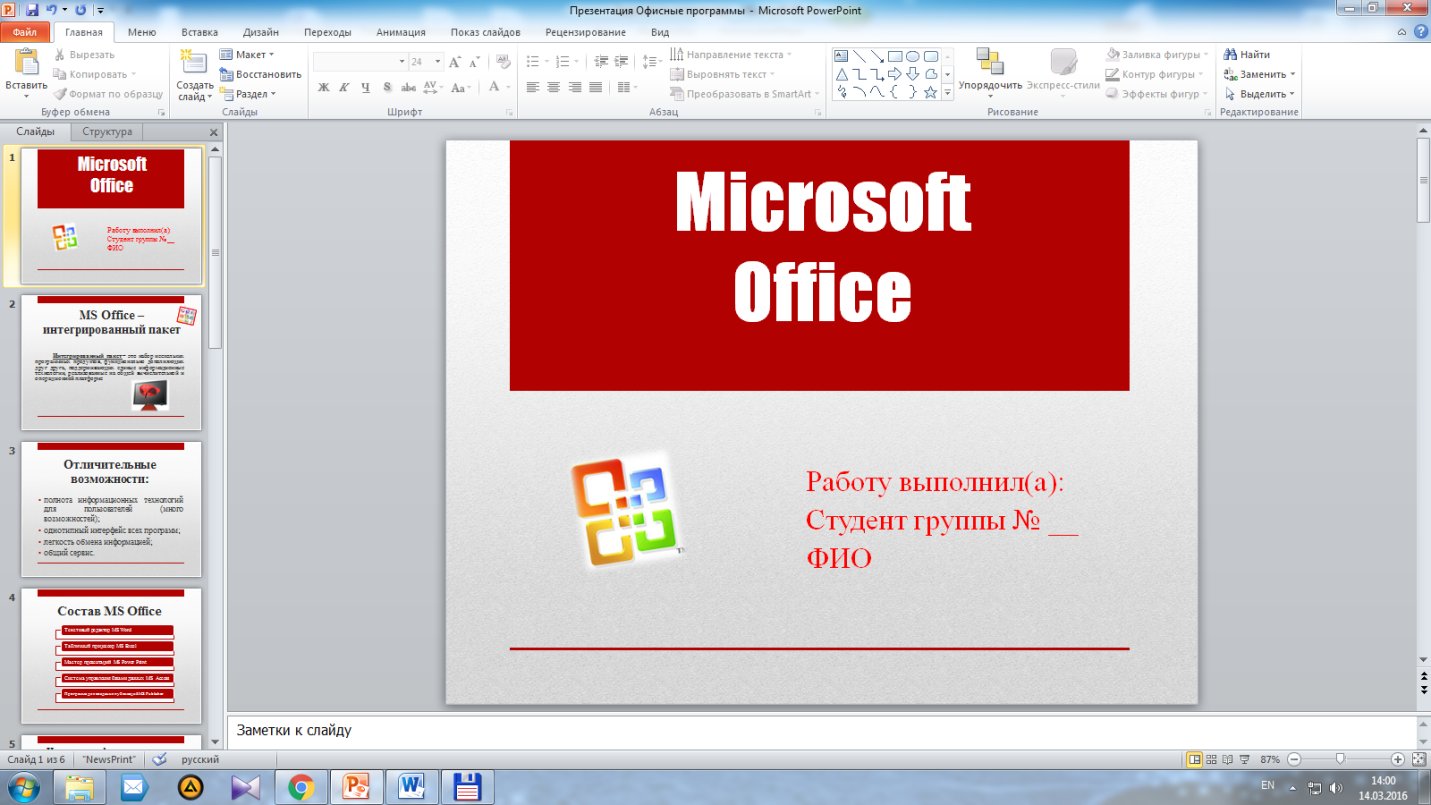
Task: Open the Раздел (Section) dropdown
Action: [248, 94]
